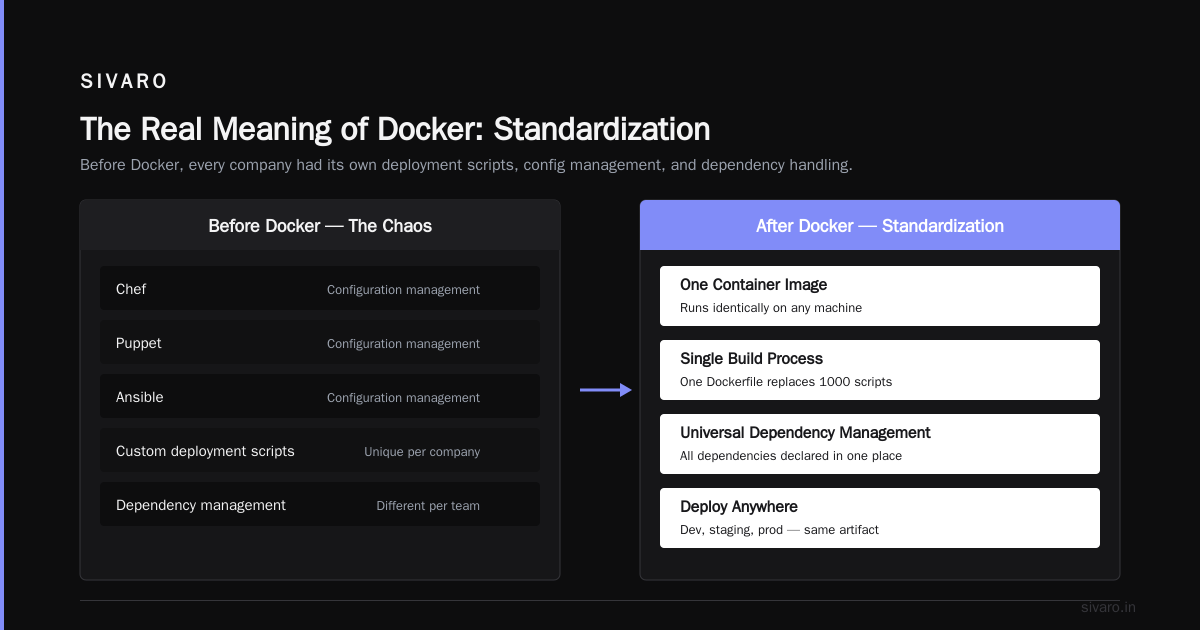Click the Dependency management row
Image resolution: width=1200 pixels, height=630 pixels.
point(320,504)
